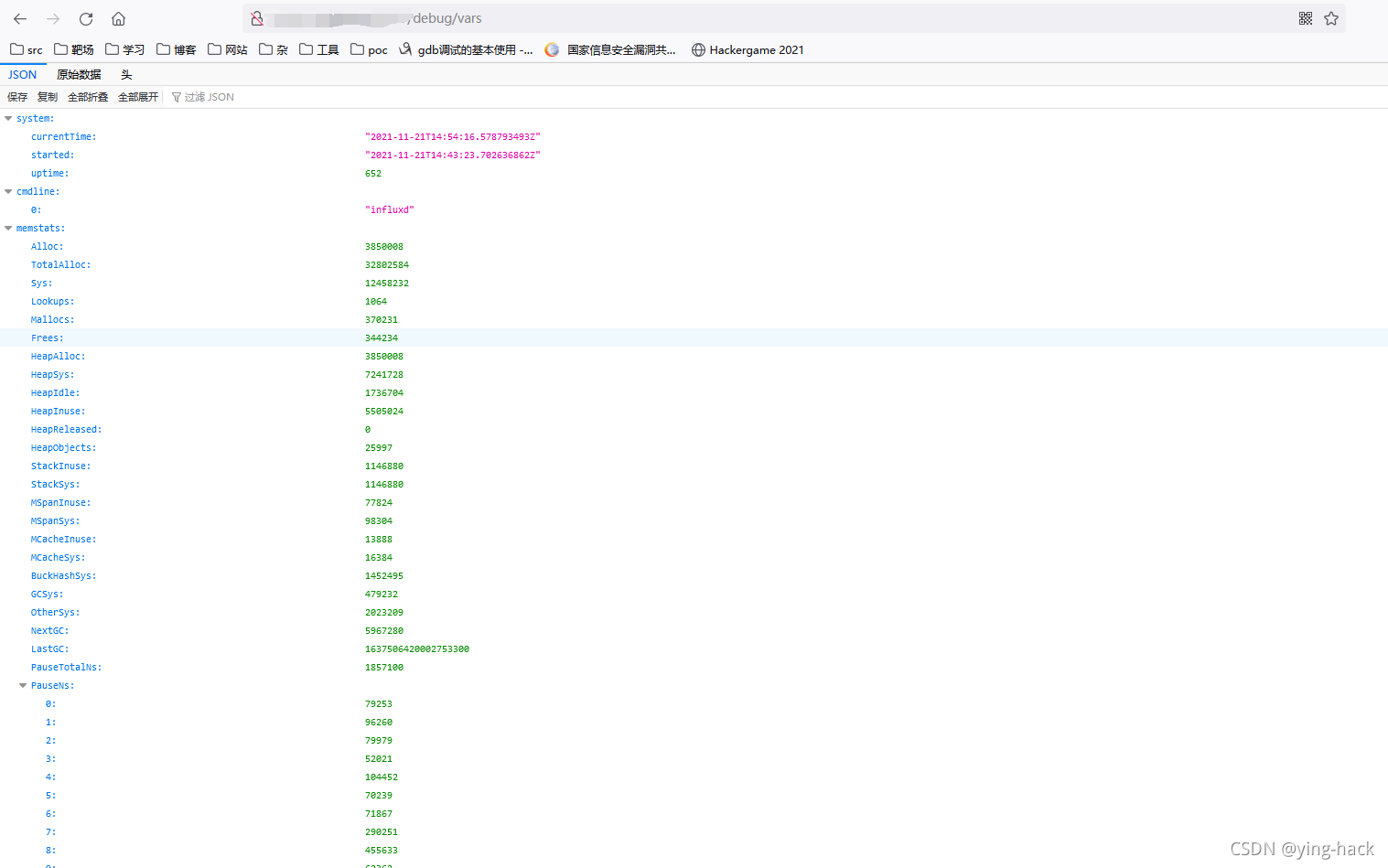This screenshot has width=1388, height=868.
Task: Select the HeapSys value 7241728
Action: coord(384,374)
